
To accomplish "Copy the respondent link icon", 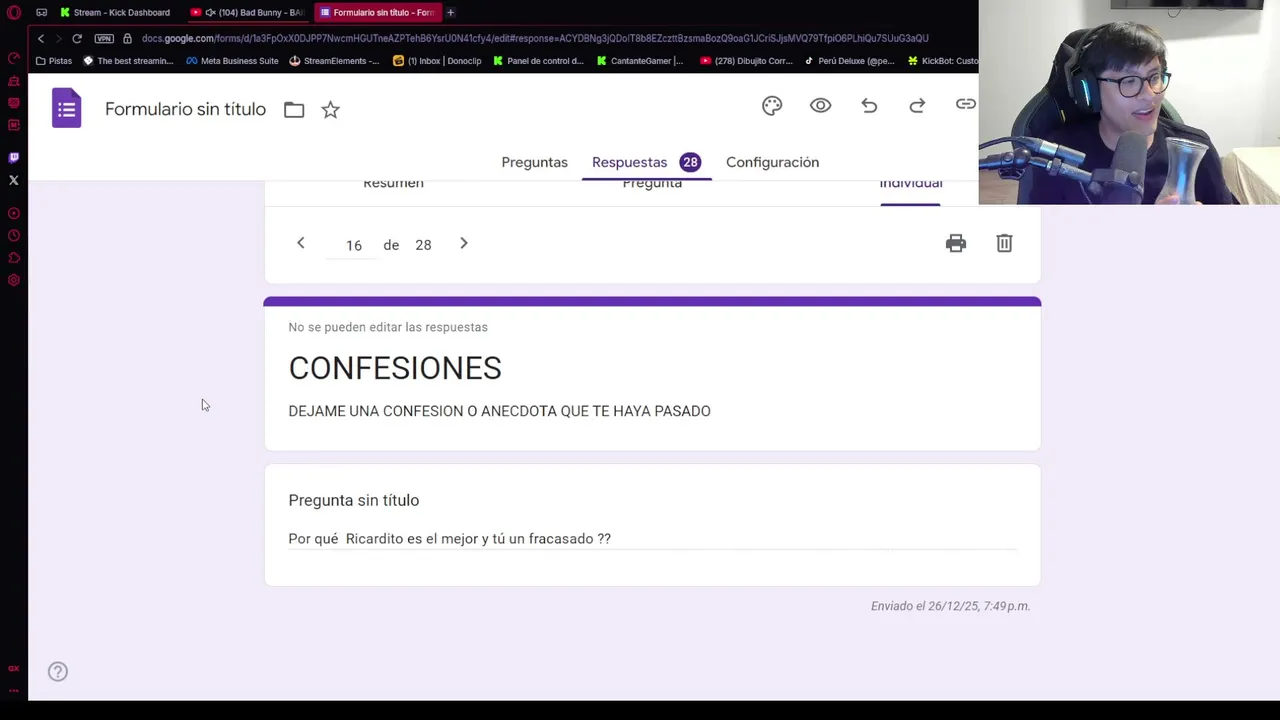I will click(965, 104).
